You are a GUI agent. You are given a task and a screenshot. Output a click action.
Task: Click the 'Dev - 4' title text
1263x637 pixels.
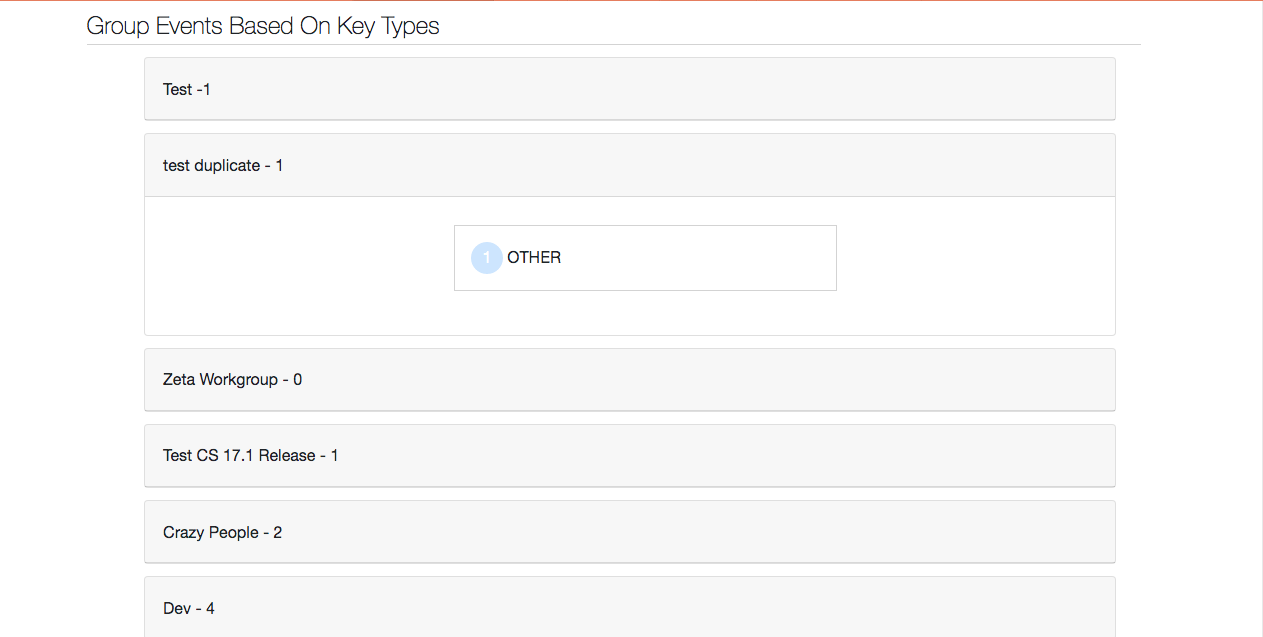(189, 608)
